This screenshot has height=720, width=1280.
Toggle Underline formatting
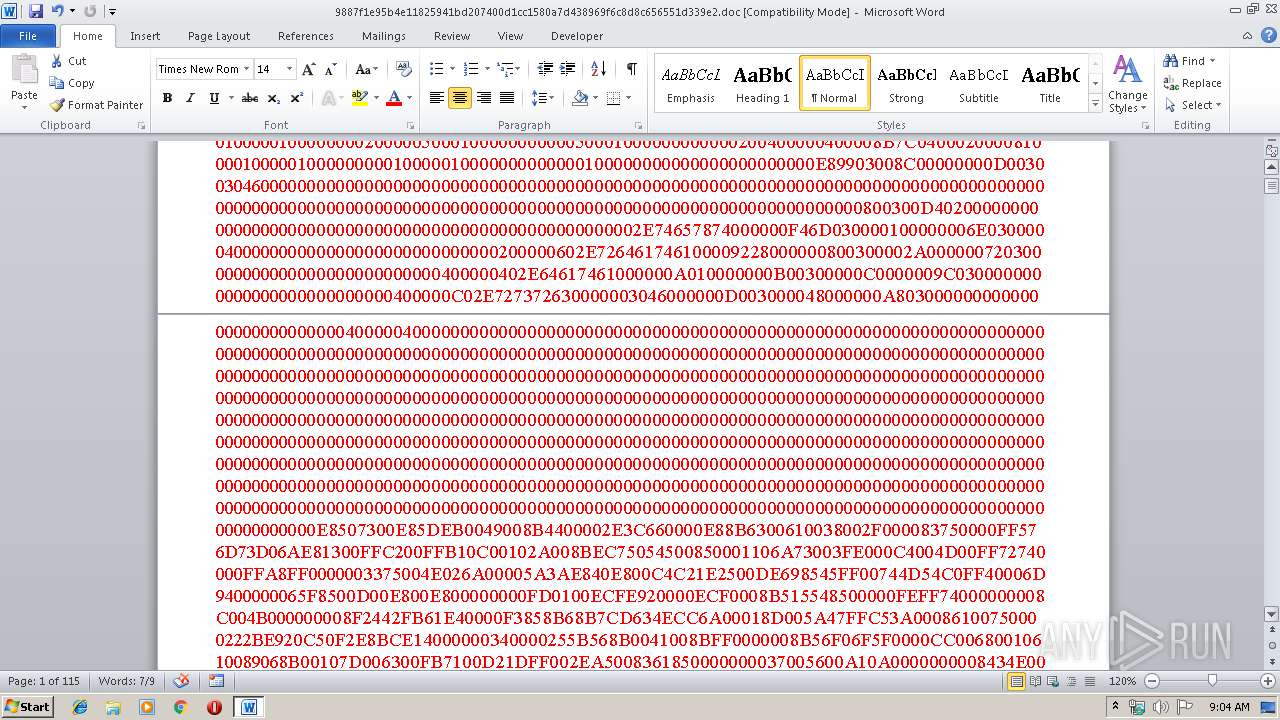[x=213, y=98]
